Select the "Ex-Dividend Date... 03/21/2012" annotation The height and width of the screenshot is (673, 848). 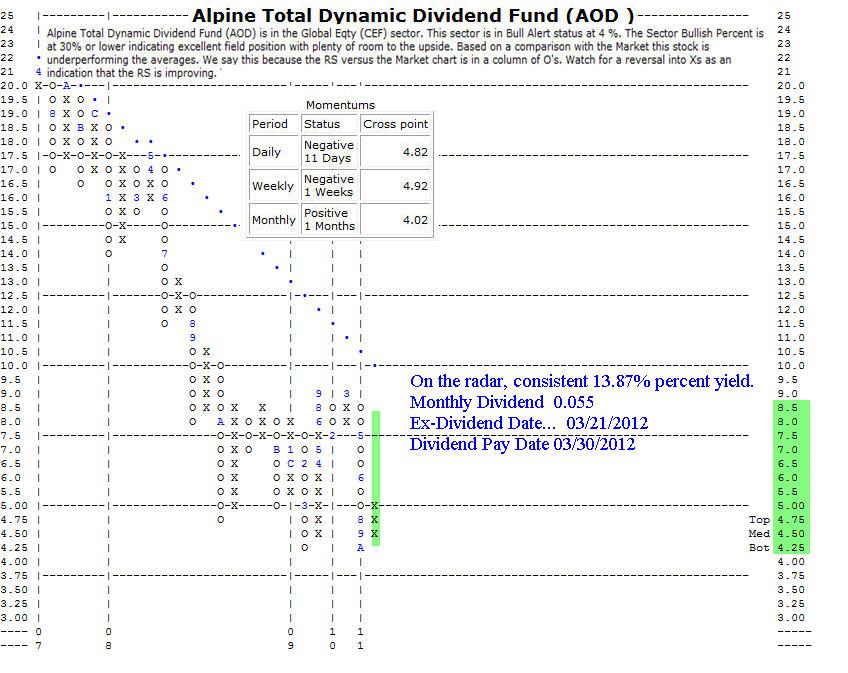tap(528, 423)
